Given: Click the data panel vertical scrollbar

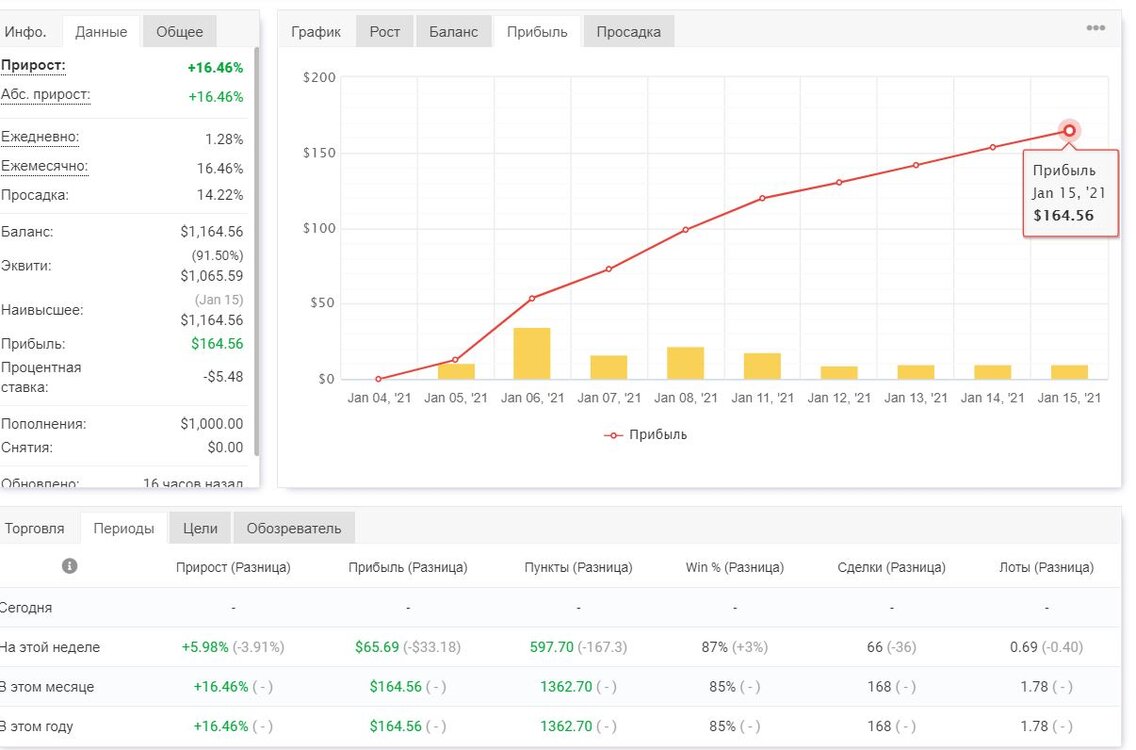Looking at the screenshot, I should 256,250.
